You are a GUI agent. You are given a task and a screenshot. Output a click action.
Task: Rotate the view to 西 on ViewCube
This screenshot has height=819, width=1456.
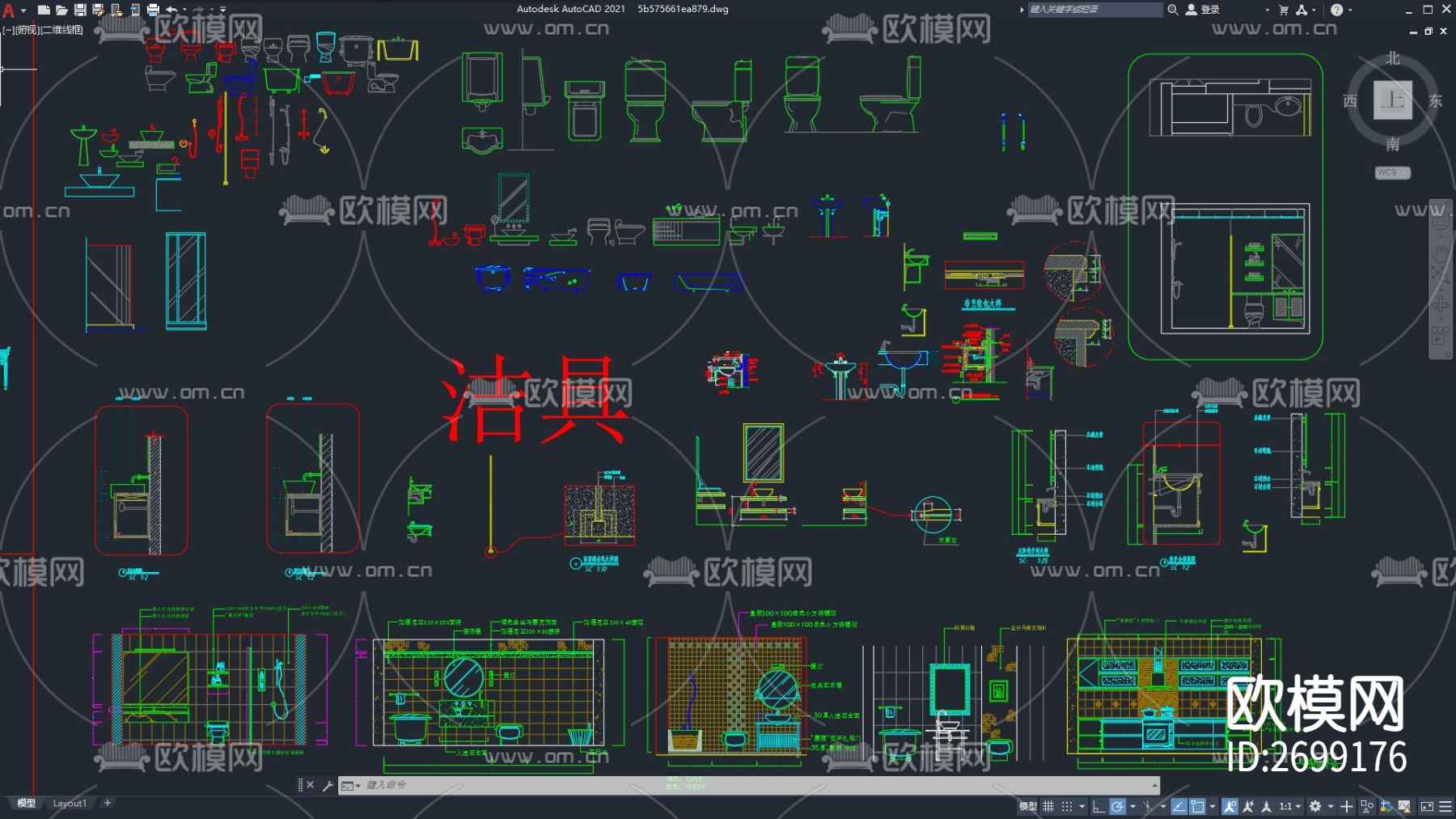tap(1349, 100)
